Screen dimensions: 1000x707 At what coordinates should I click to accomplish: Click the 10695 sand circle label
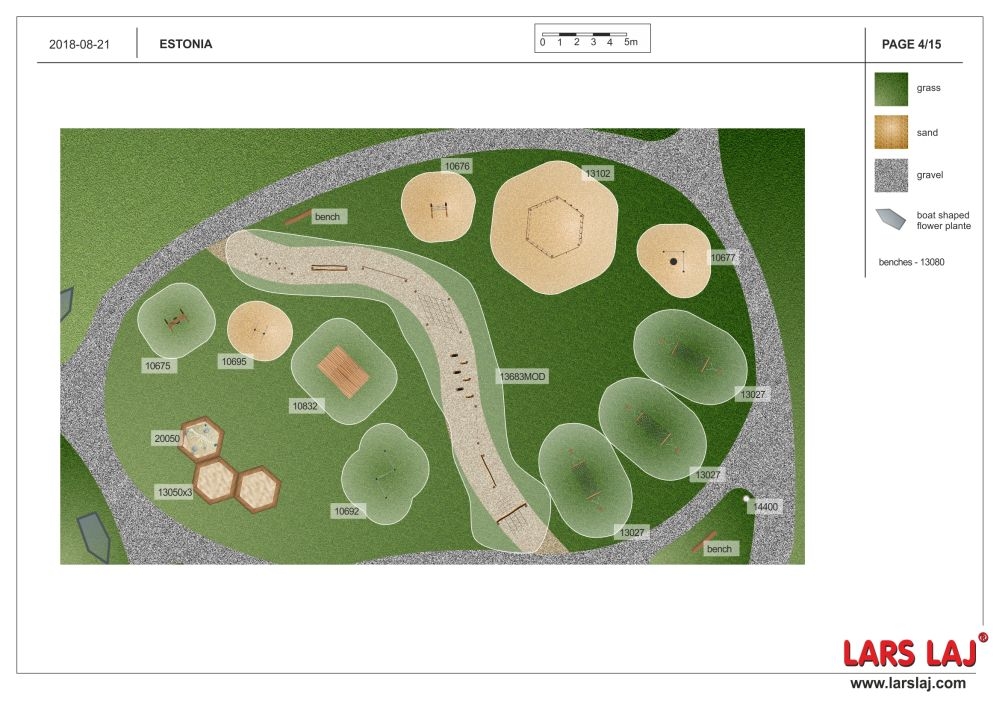coord(235,361)
